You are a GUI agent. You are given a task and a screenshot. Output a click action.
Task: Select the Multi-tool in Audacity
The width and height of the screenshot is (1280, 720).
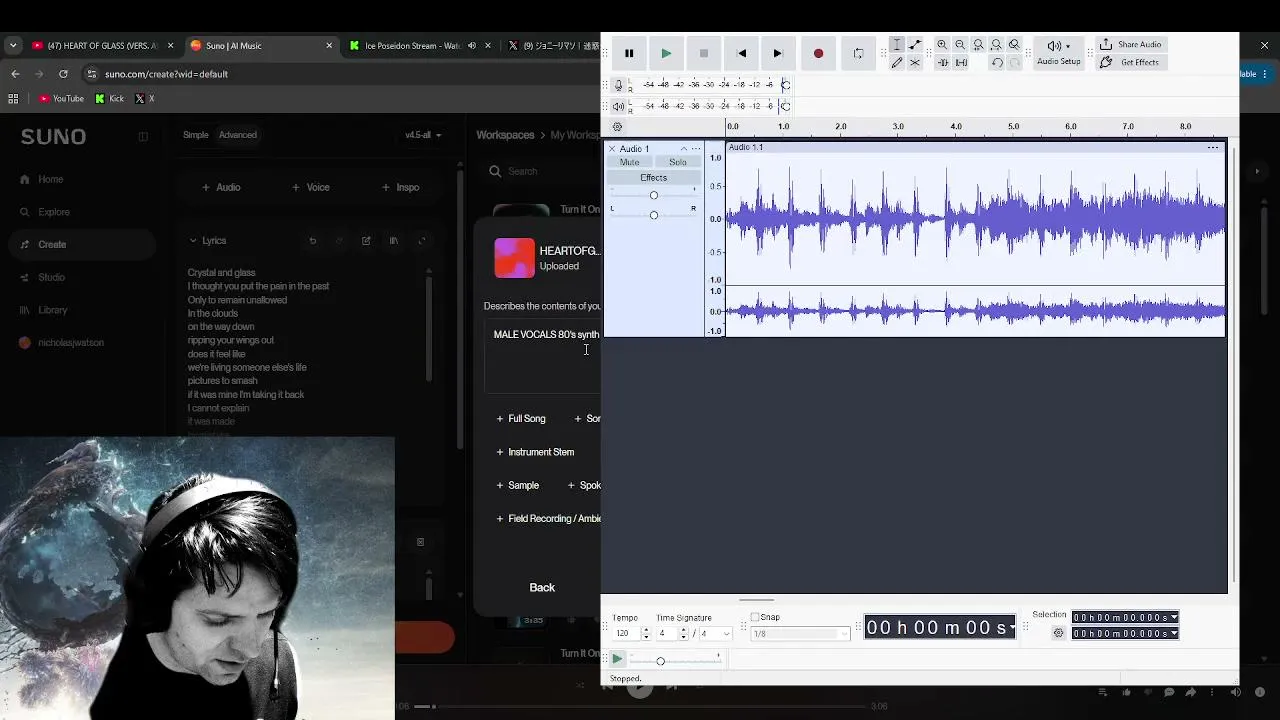(915, 62)
